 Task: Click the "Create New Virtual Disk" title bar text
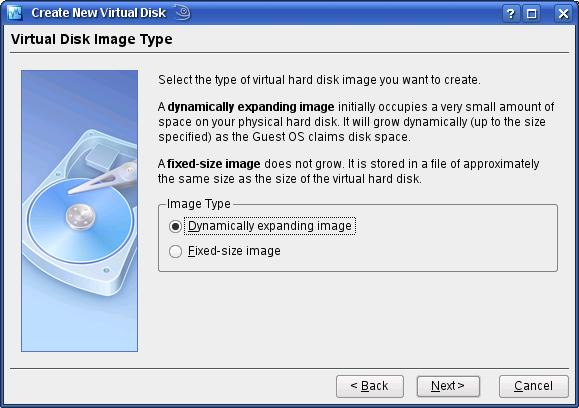(x=98, y=13)
